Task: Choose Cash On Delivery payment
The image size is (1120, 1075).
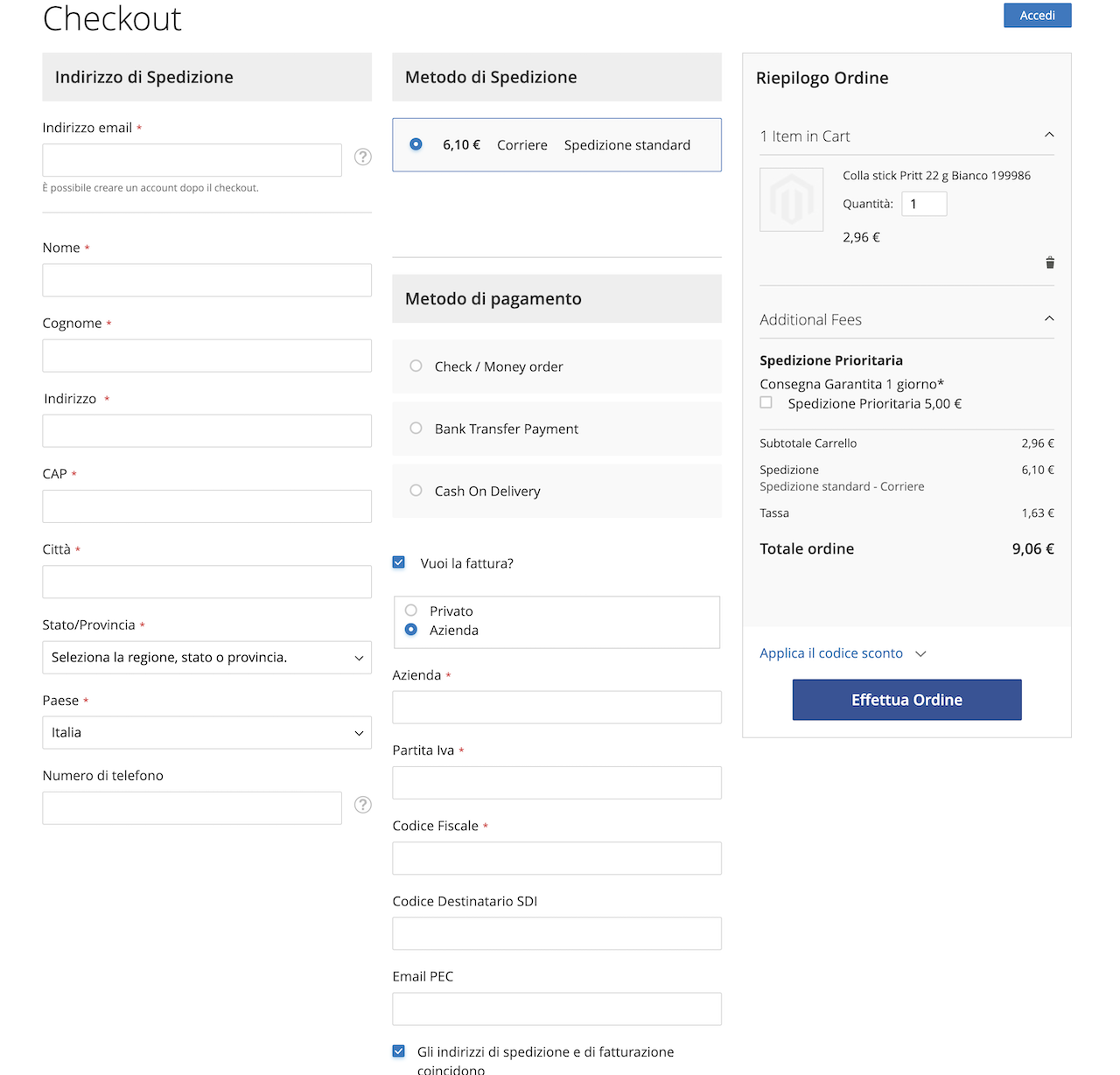Action: pyautogui.click(x=416, y=490)
